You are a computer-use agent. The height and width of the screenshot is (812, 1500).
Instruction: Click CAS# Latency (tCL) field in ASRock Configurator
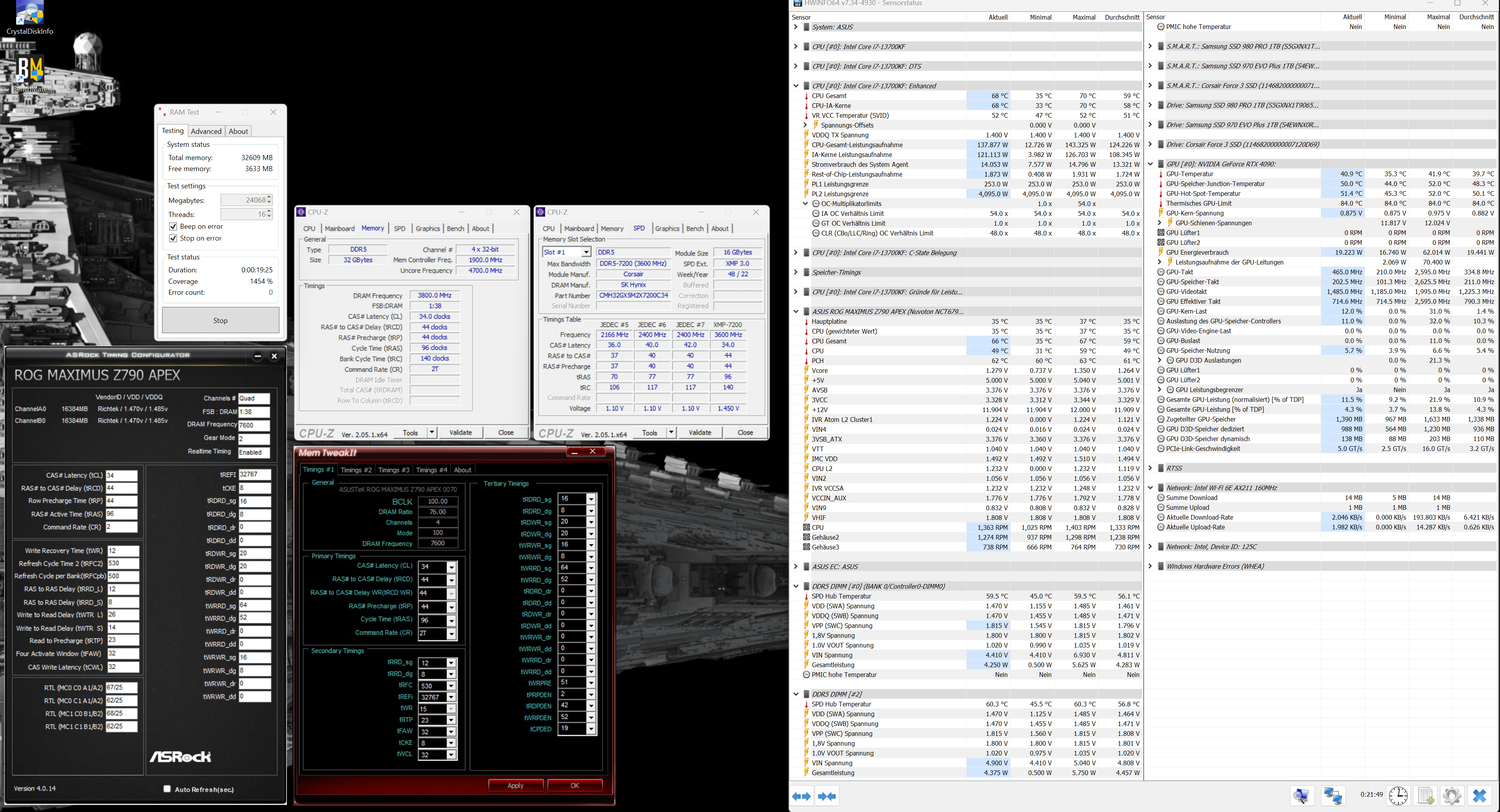tap(121, 475)
